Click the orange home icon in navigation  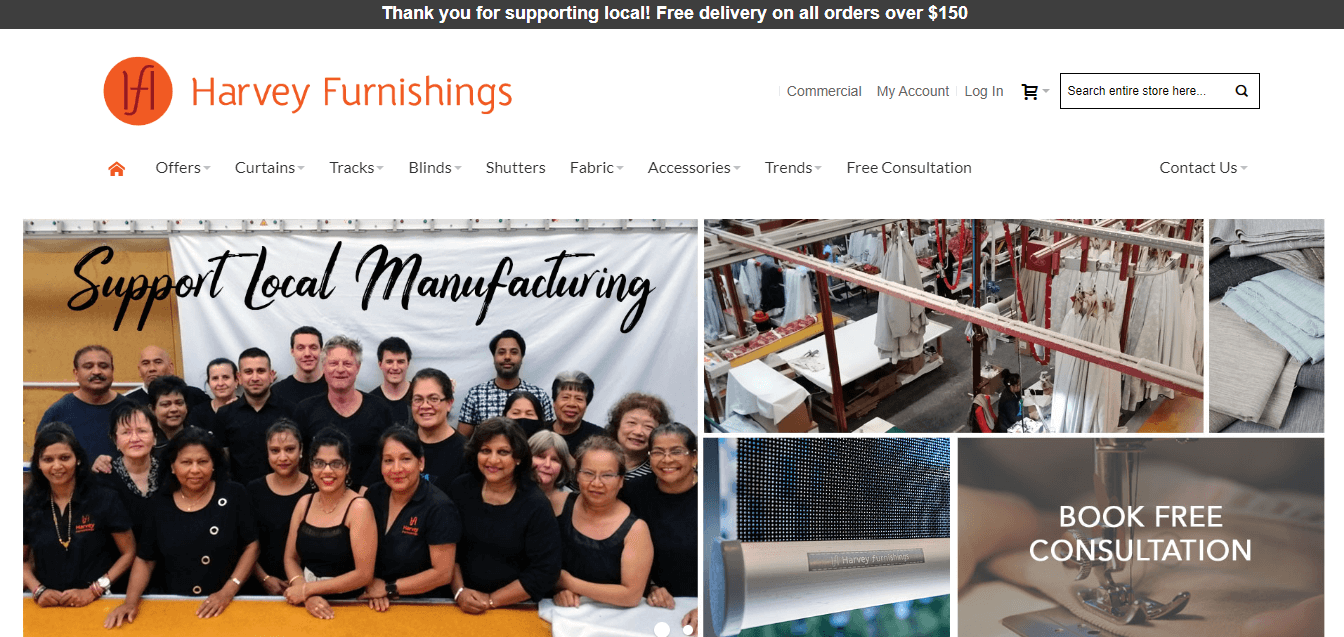click(117, 168)
